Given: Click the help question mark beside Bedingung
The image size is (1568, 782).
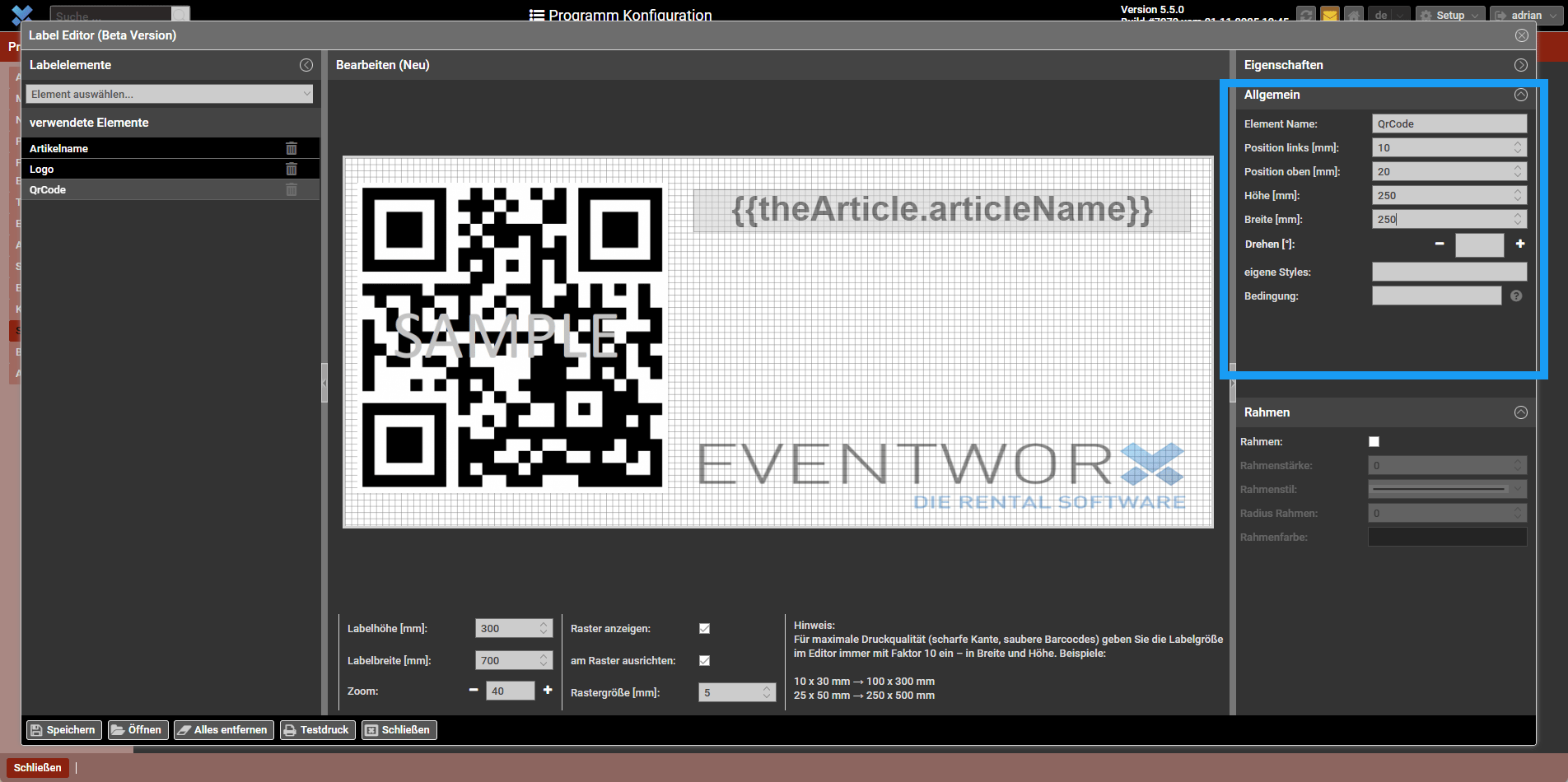Looking at the screenshot, I should pos(1516,296).
